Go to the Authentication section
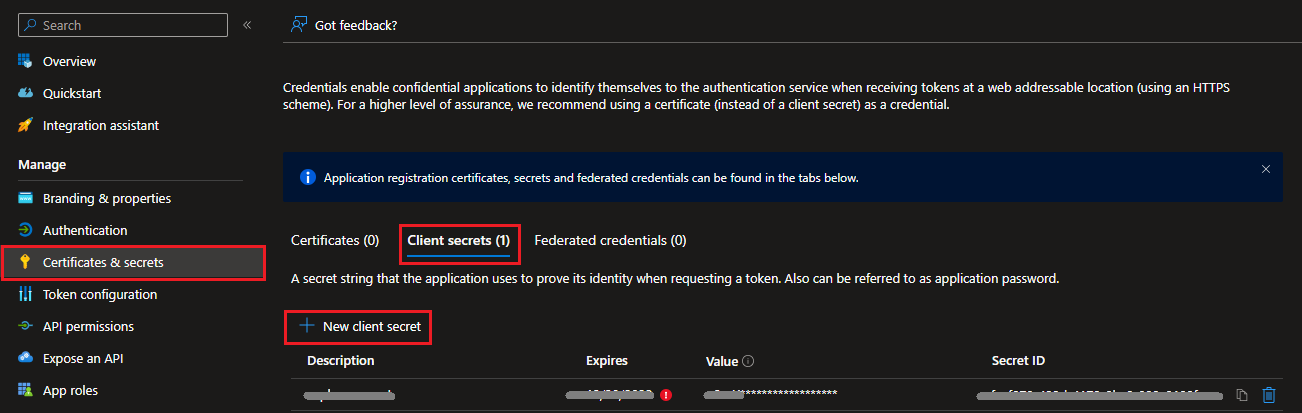1302x413 pixels. coord(85,230)
